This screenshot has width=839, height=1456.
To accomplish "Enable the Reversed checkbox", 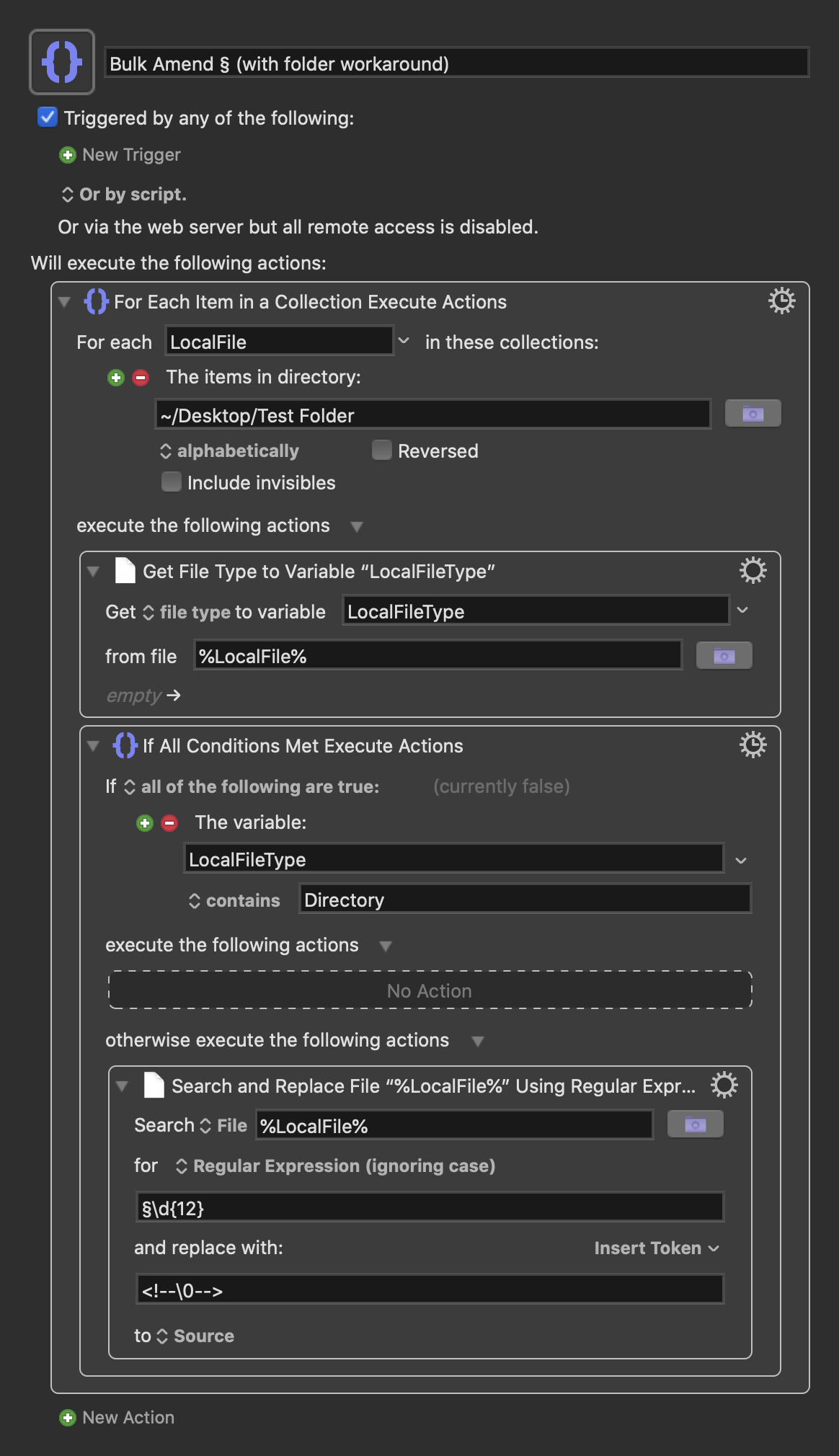I will 382,450.
